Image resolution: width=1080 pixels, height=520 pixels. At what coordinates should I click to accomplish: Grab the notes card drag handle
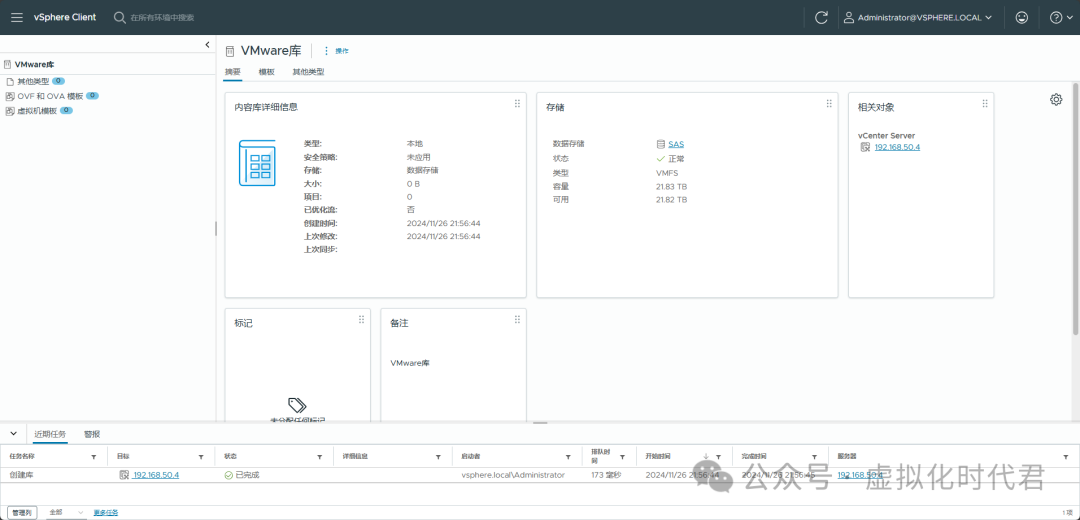[x=517, y=320]
